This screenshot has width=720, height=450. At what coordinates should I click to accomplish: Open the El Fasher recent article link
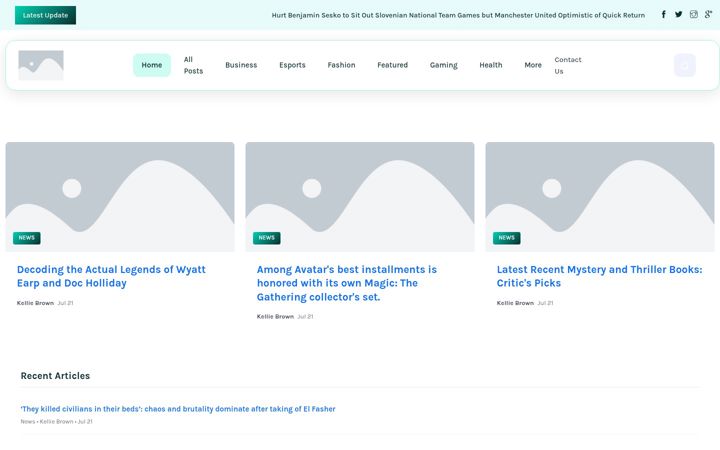pos(178,409)
